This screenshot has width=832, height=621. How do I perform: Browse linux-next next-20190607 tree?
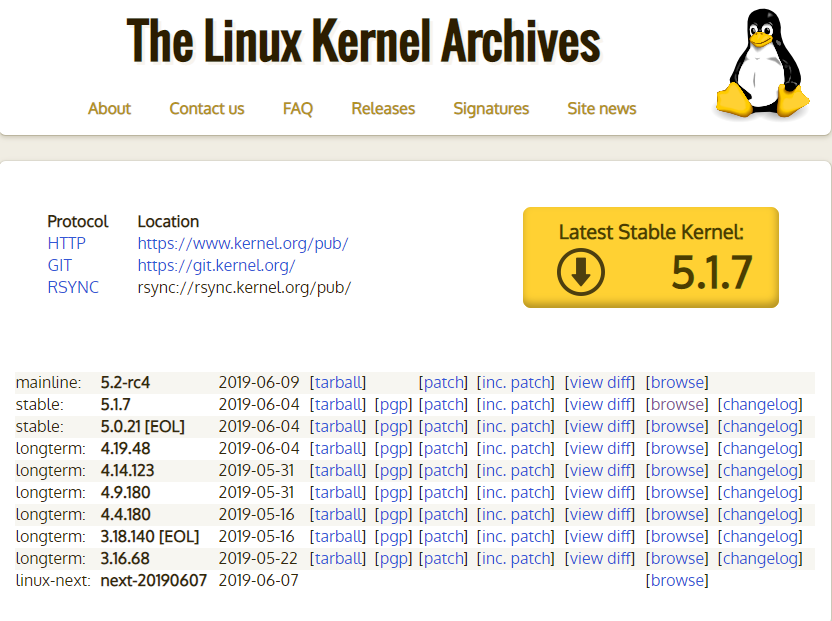click(x=677, y=580)
